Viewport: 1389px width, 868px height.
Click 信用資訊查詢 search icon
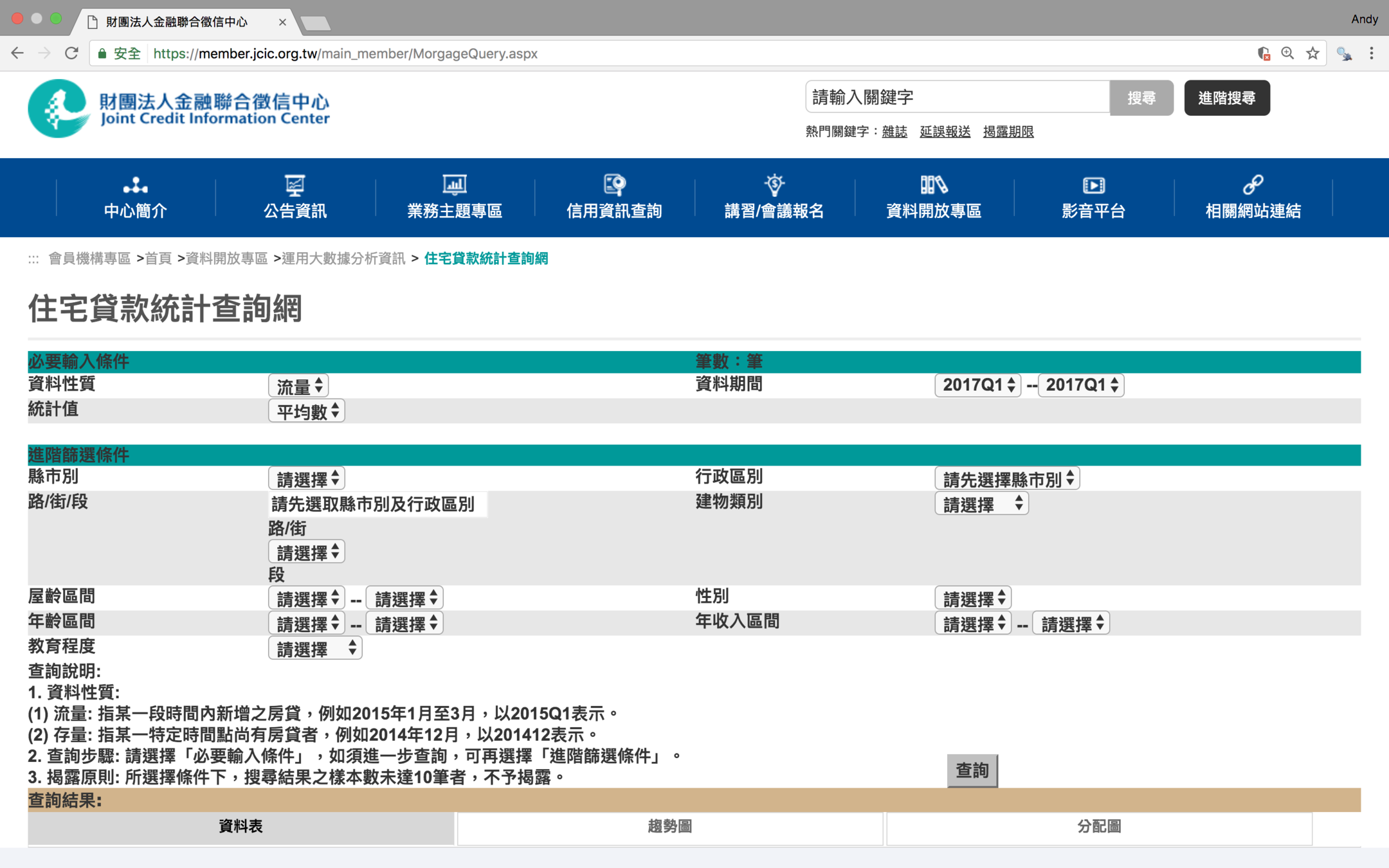[x=614, y=185]
